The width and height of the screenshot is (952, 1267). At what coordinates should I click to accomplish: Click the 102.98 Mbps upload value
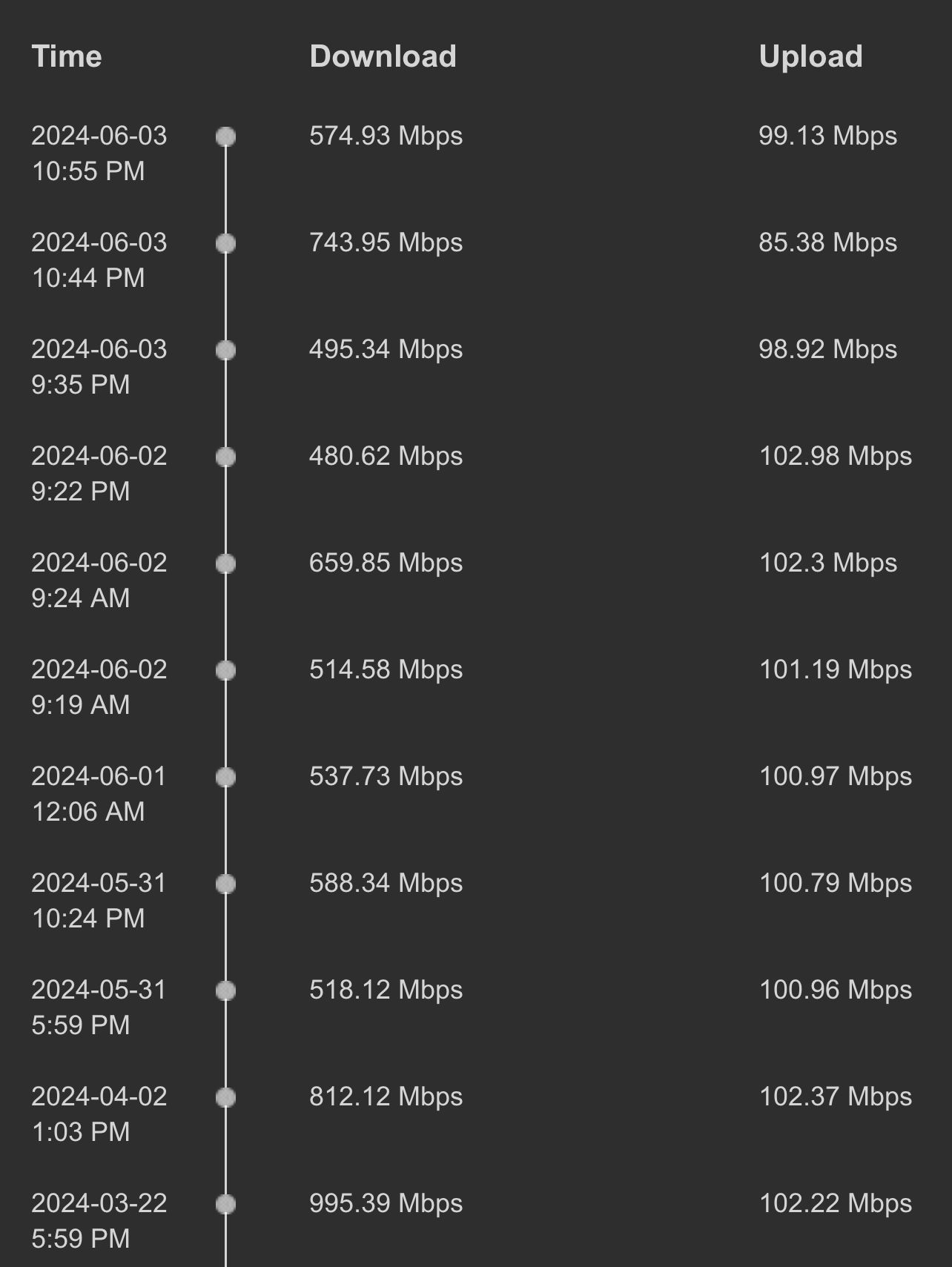click(835, 457)
